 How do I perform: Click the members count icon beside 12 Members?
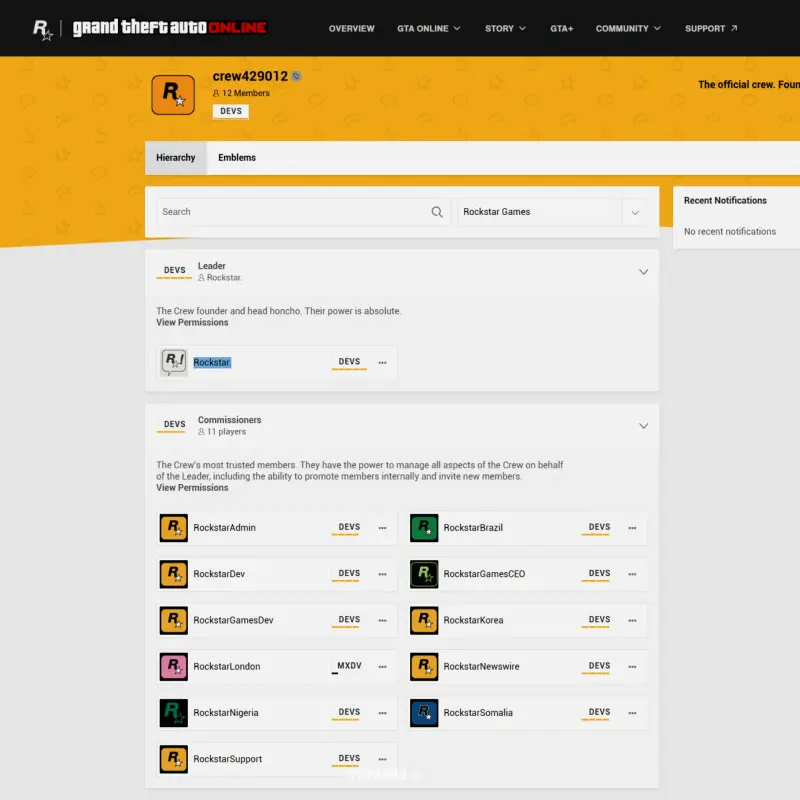coord(216,92)
